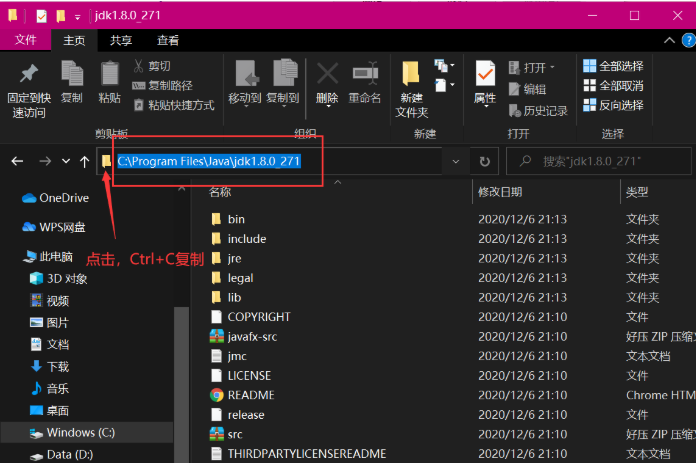Choose Paste shortcut (粘贴快捷方式)
Viewport: 696px width, 463px height.
pyautogui.click(x=174, y=105)
